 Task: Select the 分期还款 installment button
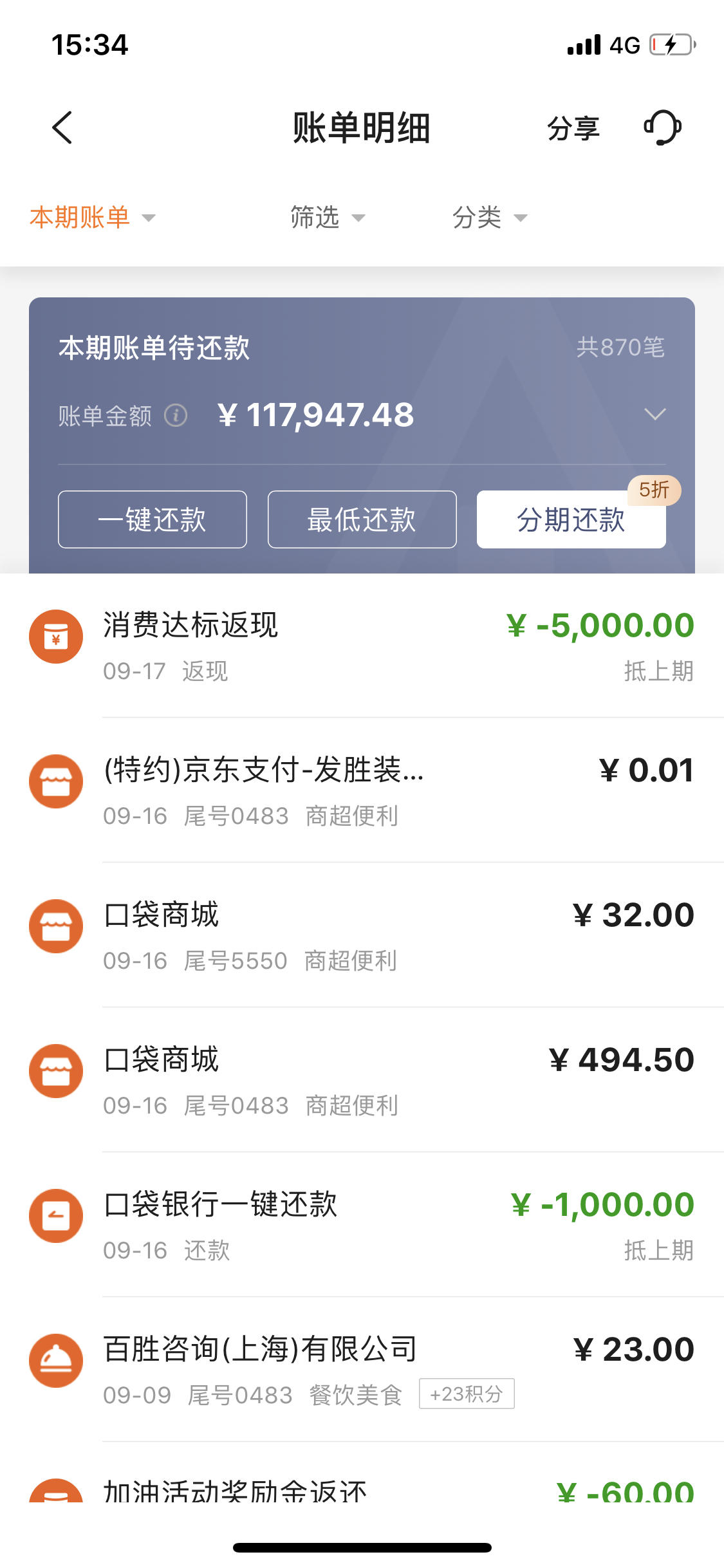571,519
